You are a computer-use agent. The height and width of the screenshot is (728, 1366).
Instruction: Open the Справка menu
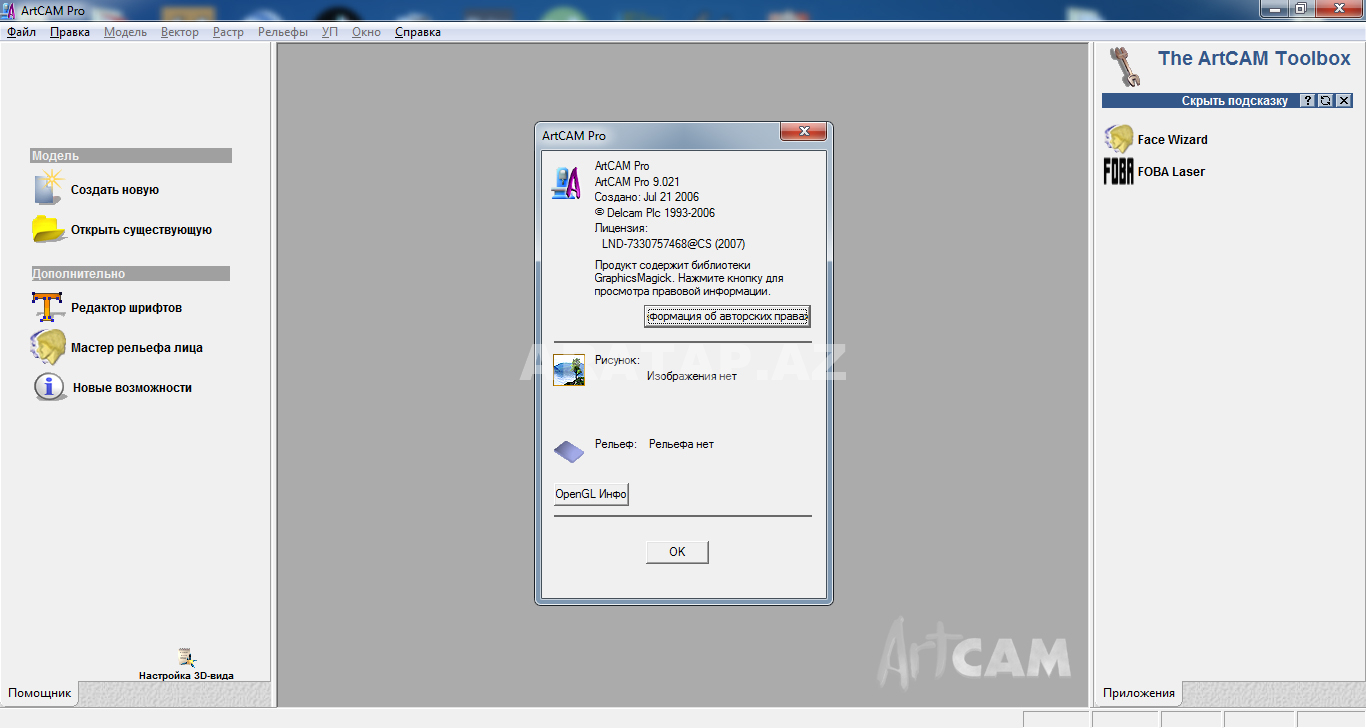coord(418,32)
